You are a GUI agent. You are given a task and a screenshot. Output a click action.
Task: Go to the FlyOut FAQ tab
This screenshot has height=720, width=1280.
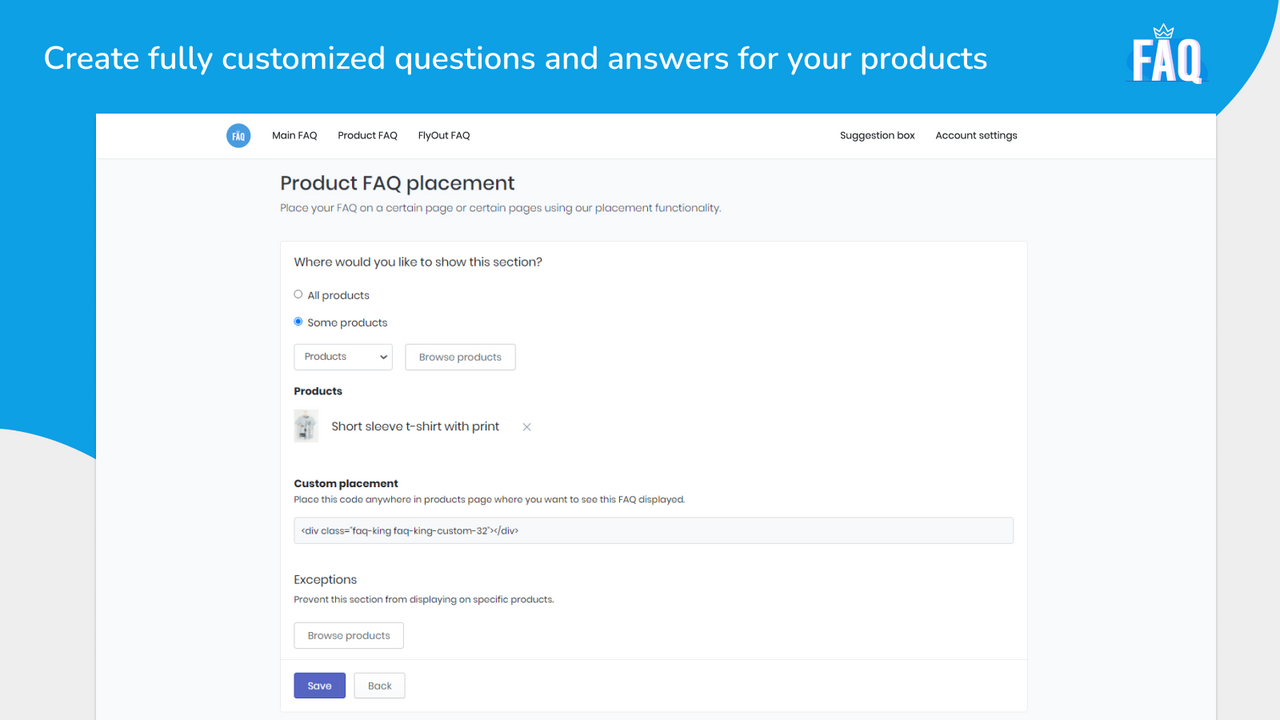click(x=444, y=136)
